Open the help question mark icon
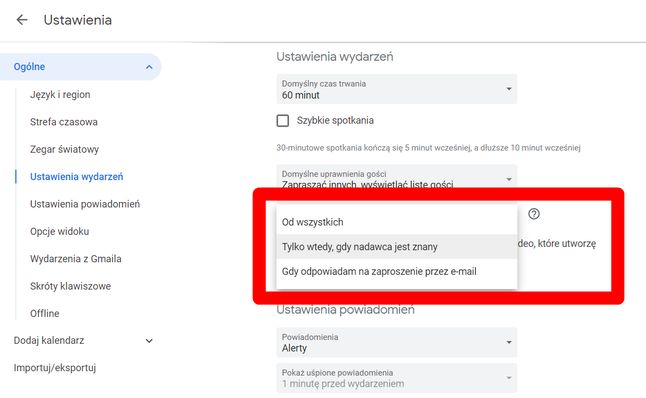Viewport: 646px width, 398px height. point(534,214)
